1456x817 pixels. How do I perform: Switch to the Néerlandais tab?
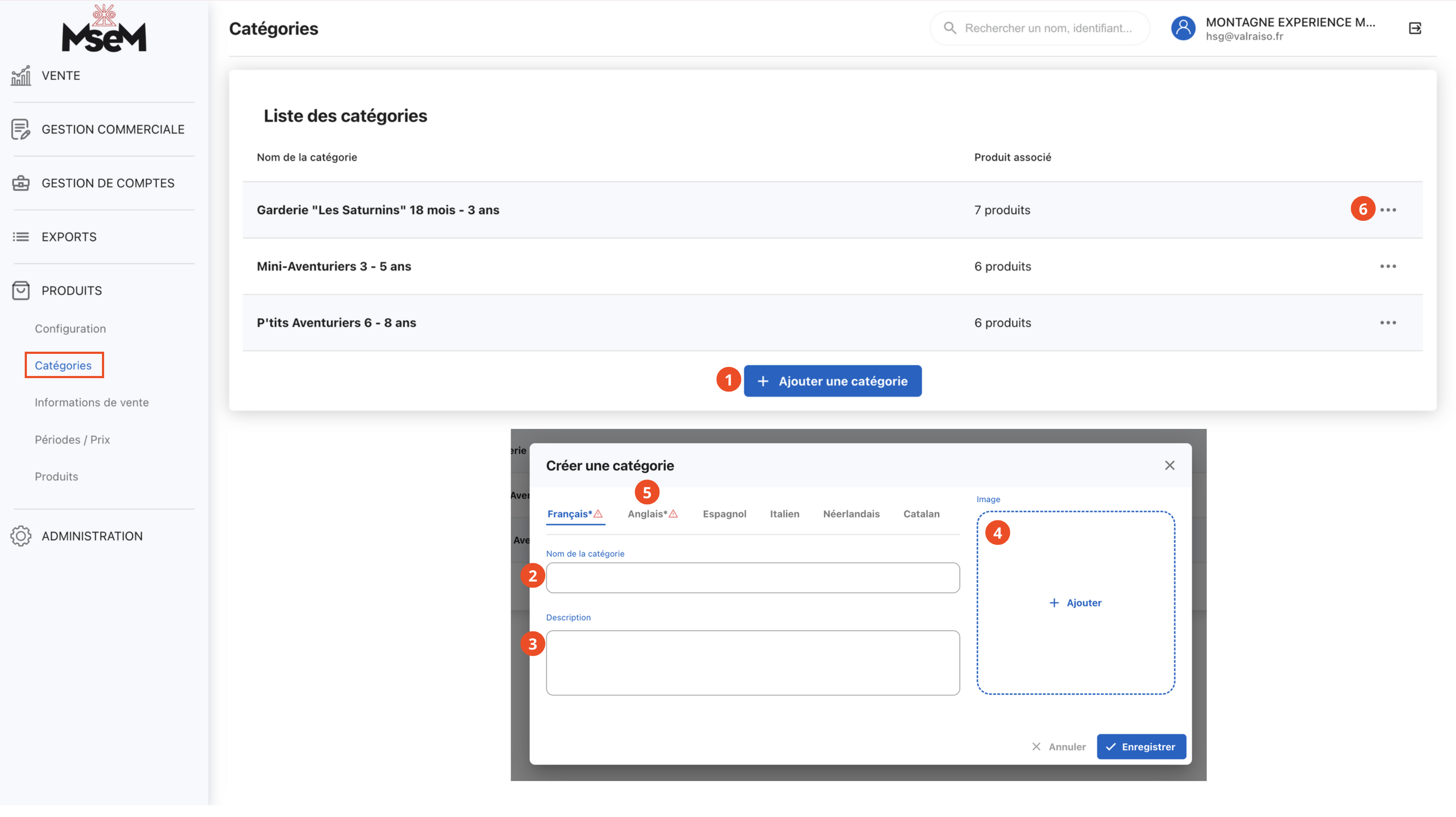tap(851, 513)
